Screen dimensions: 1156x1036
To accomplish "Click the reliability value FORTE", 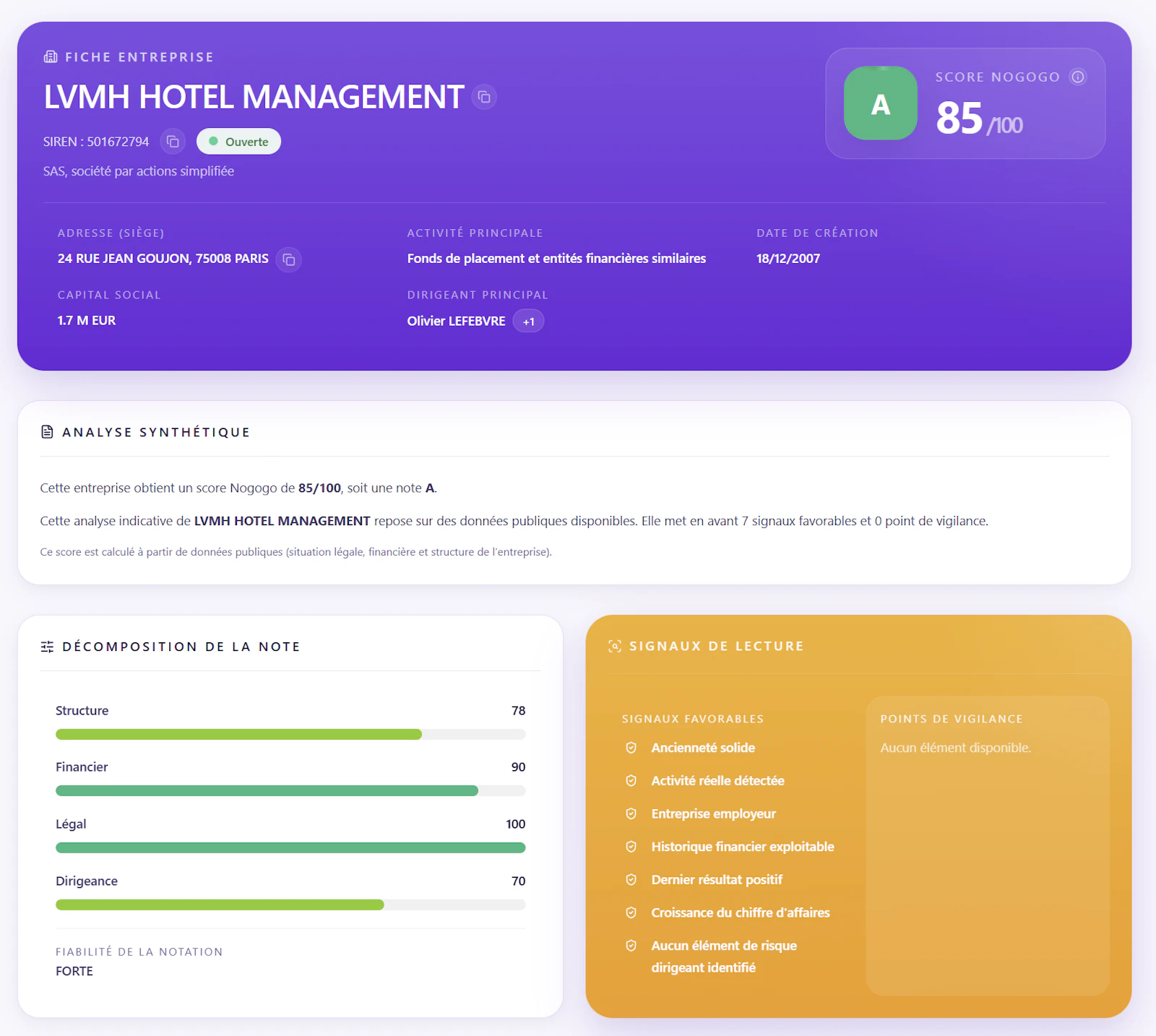I will [74, 972].
